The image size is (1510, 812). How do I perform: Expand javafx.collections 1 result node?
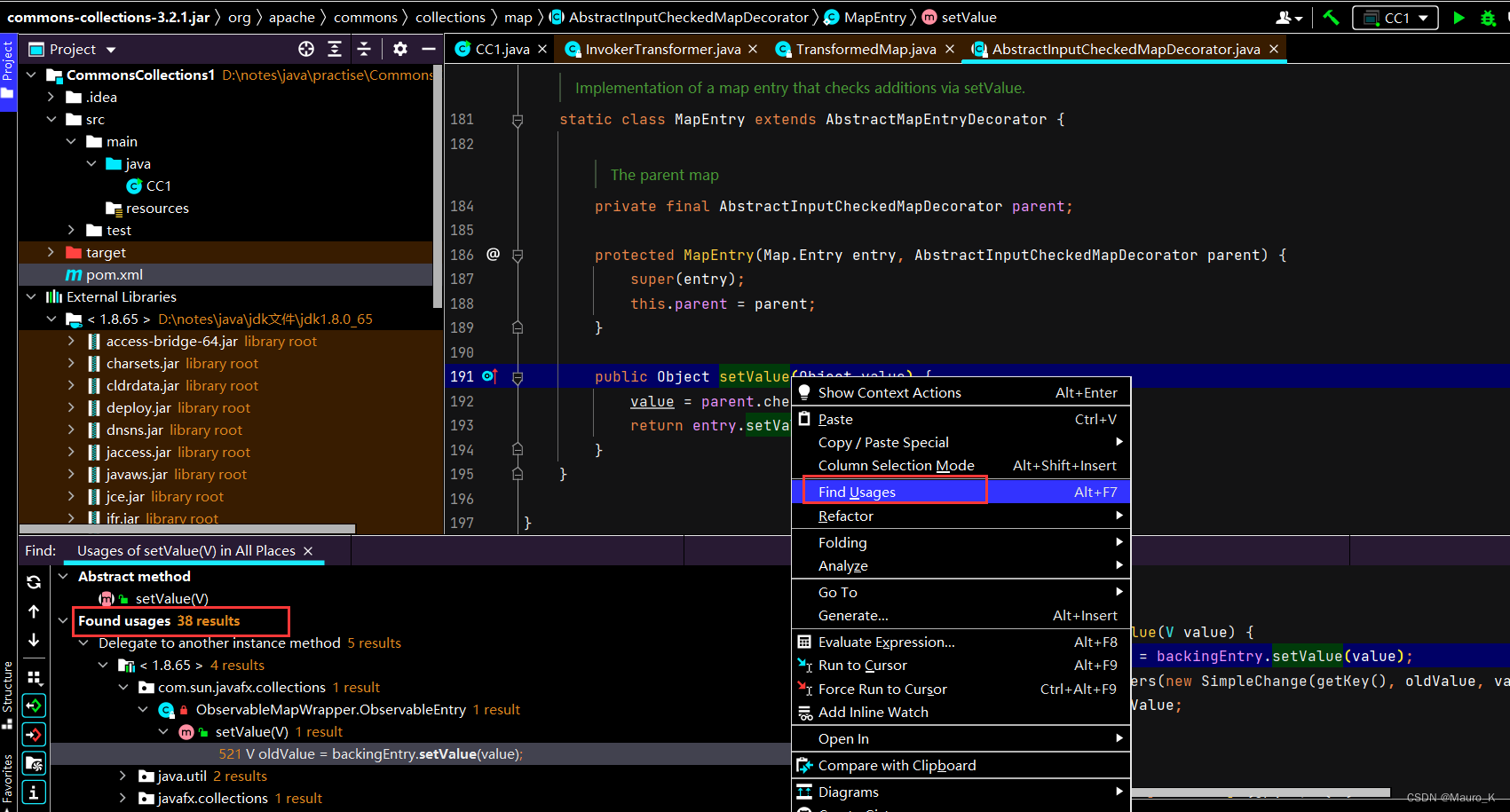123,798
